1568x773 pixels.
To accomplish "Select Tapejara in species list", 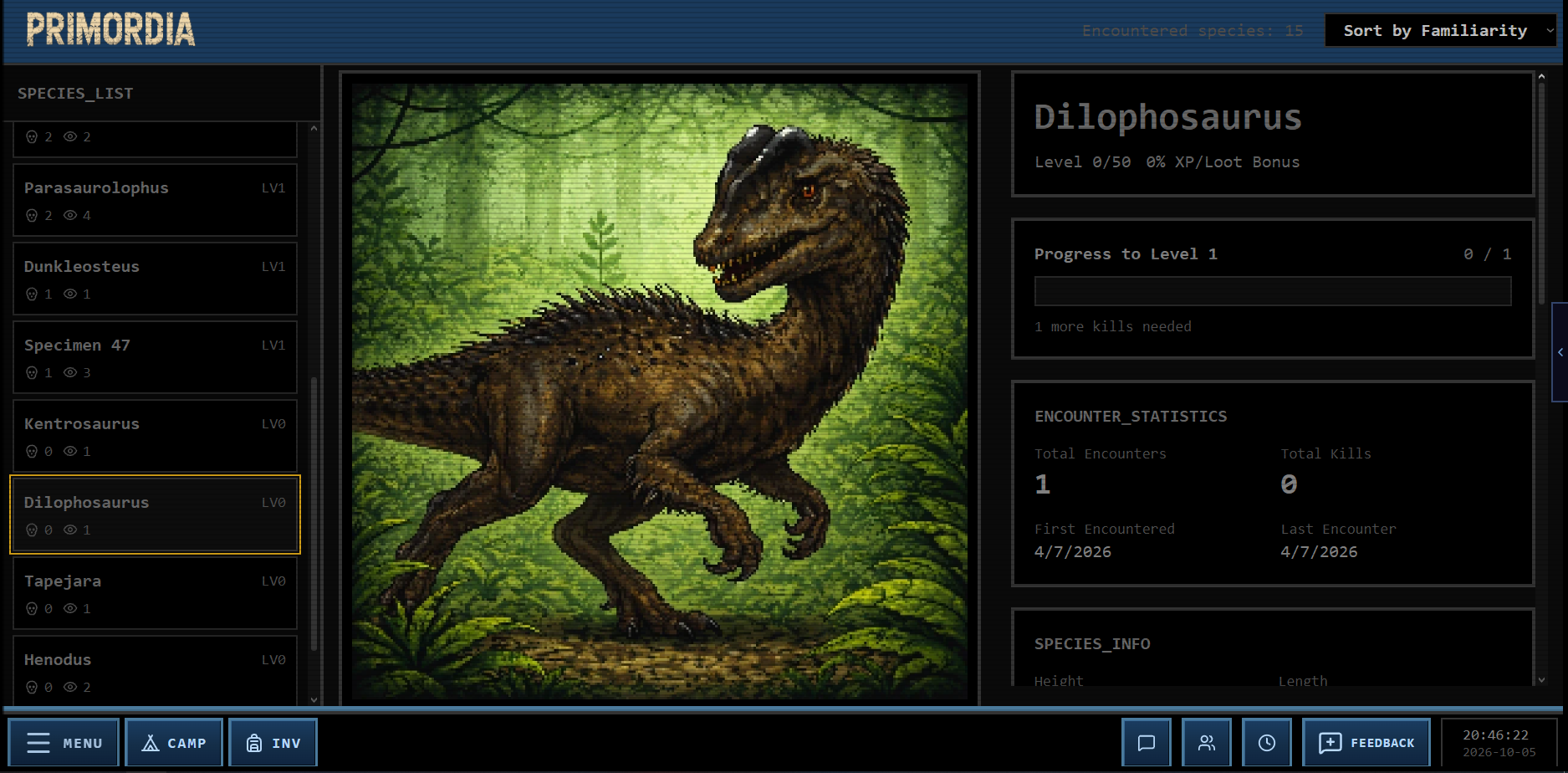I will tap(155, 593).
